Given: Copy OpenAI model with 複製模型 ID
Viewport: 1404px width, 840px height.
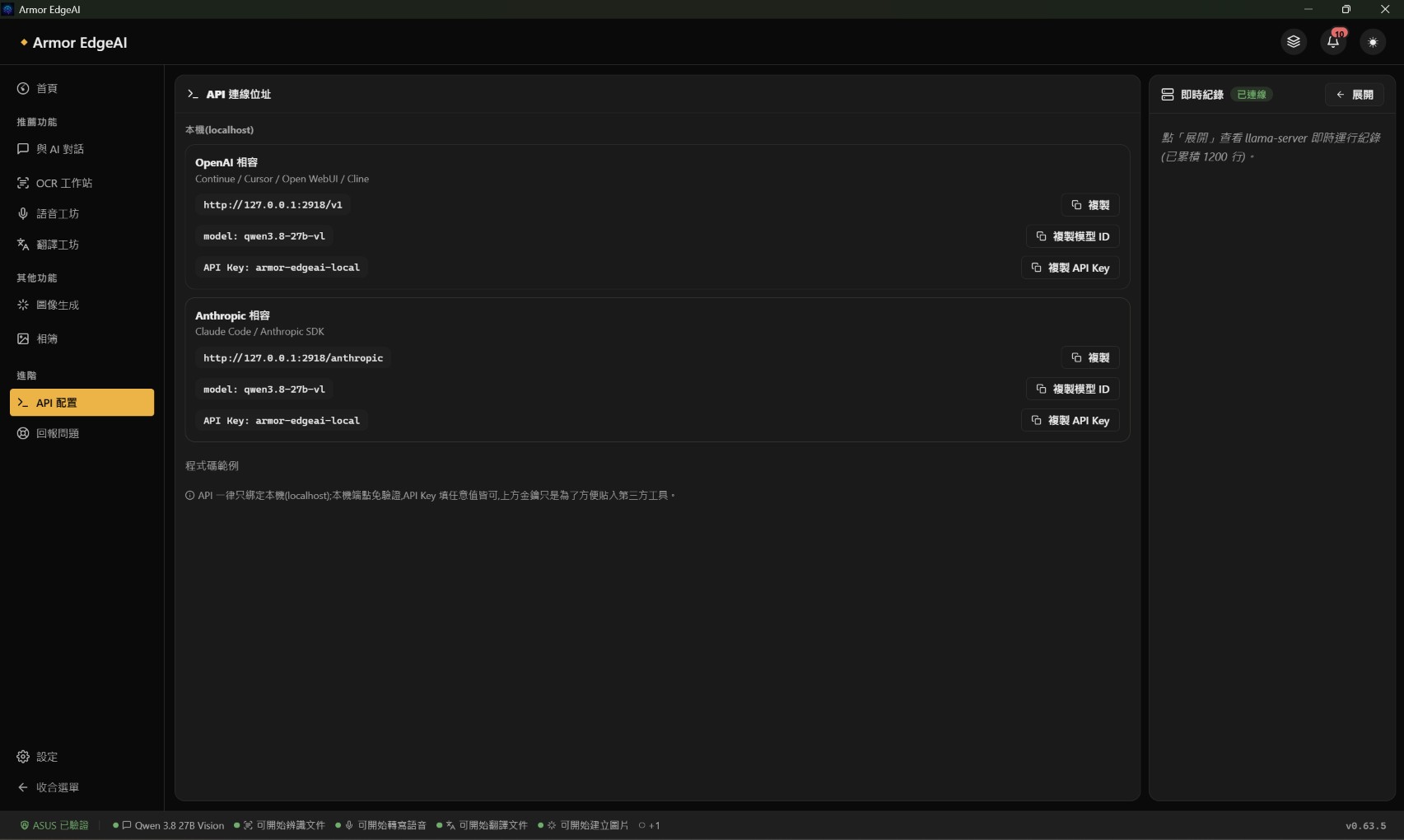Looking at the screenshot, I should tap(1073, 236).
